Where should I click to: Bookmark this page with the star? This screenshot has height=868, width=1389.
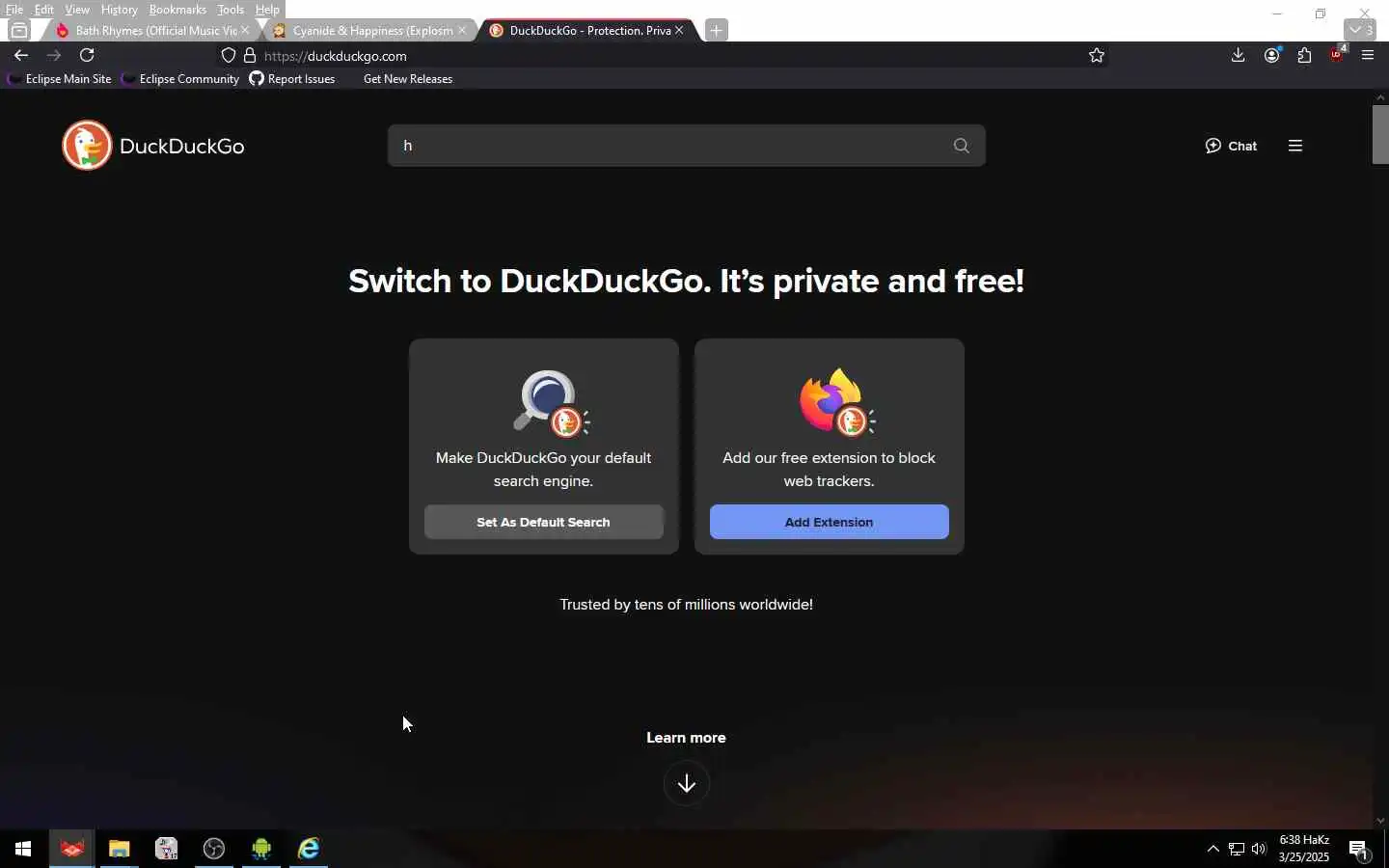click(1097, 56)
